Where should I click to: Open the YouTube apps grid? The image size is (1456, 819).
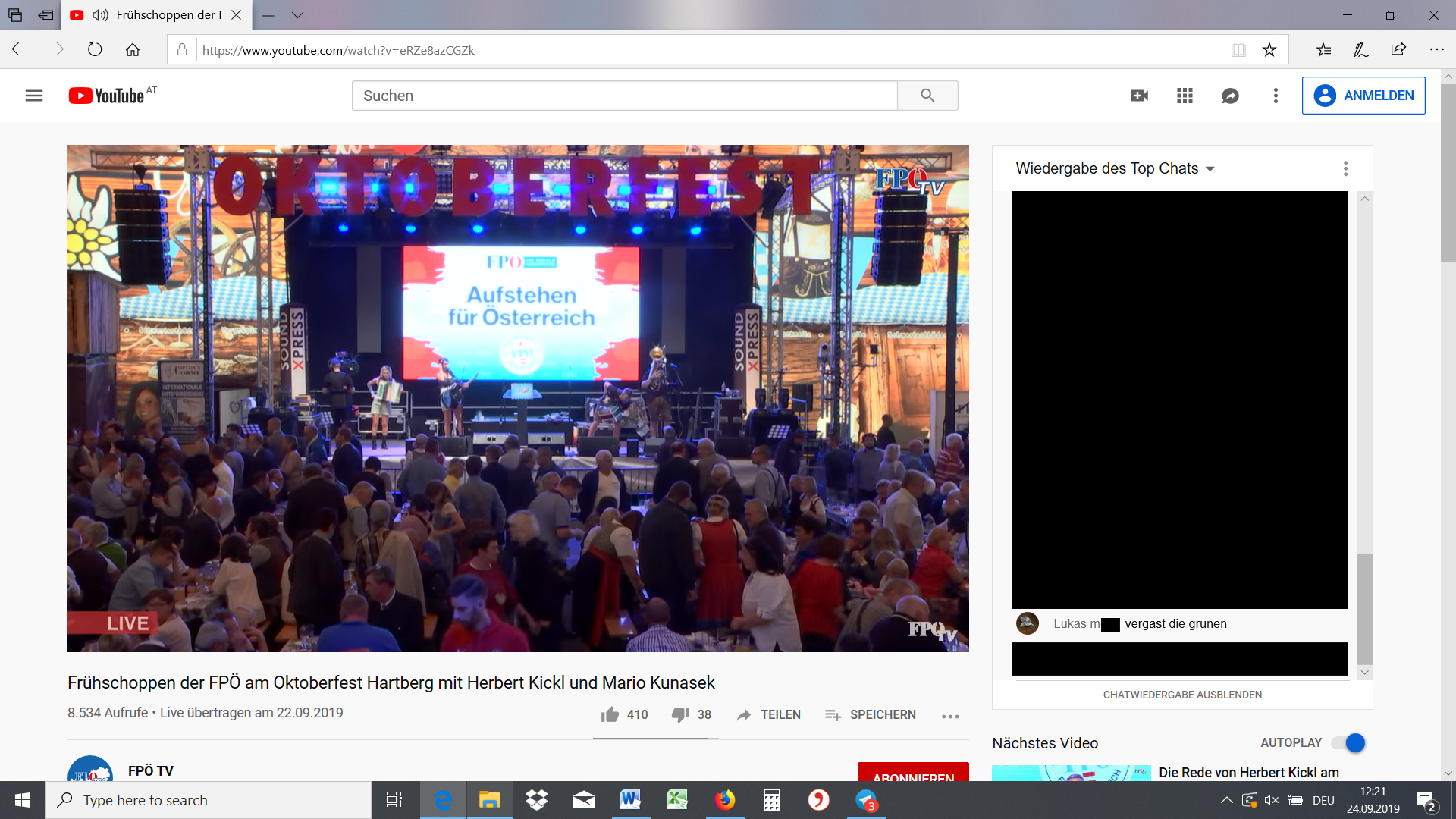[x=1185, y=96]
